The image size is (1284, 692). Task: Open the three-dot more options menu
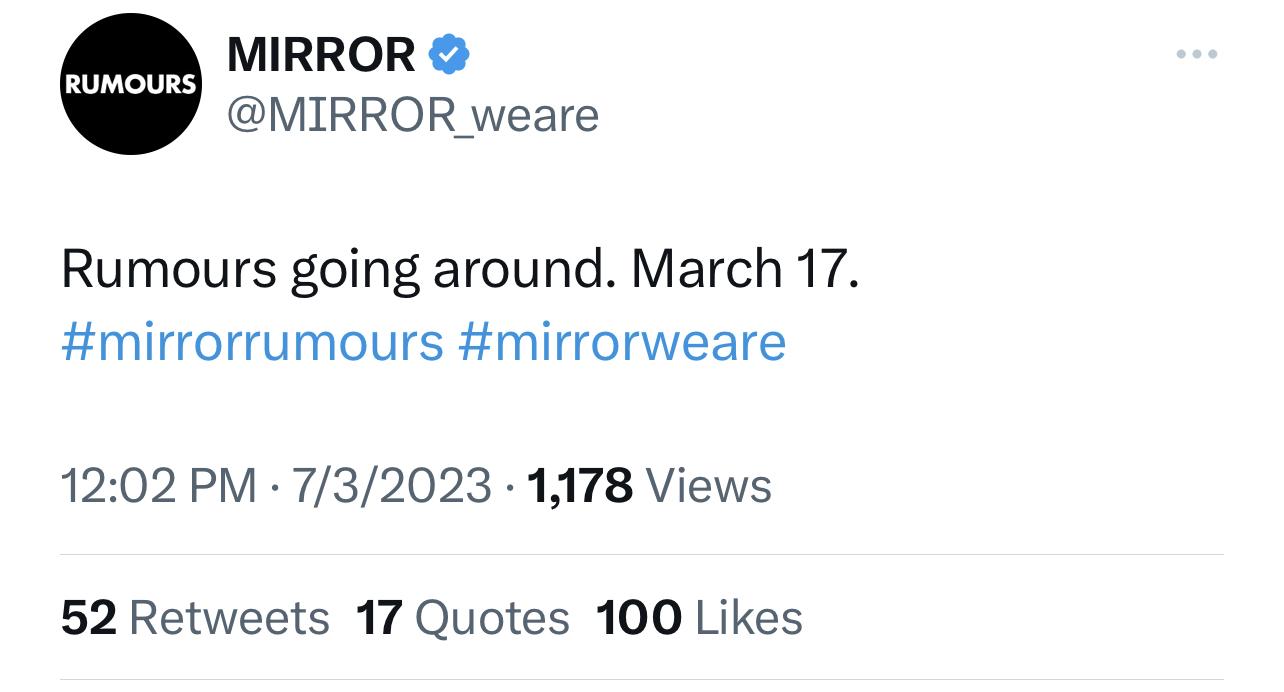1196,54
